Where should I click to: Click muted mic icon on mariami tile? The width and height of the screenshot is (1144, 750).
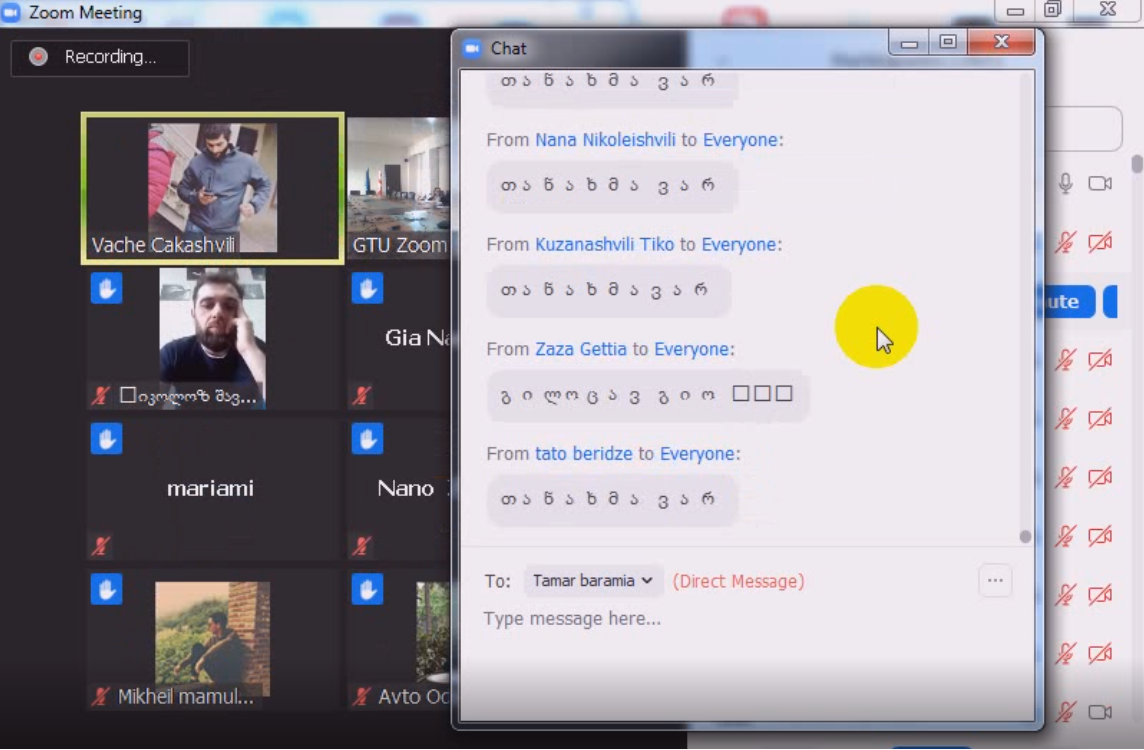tap(101, 545)
